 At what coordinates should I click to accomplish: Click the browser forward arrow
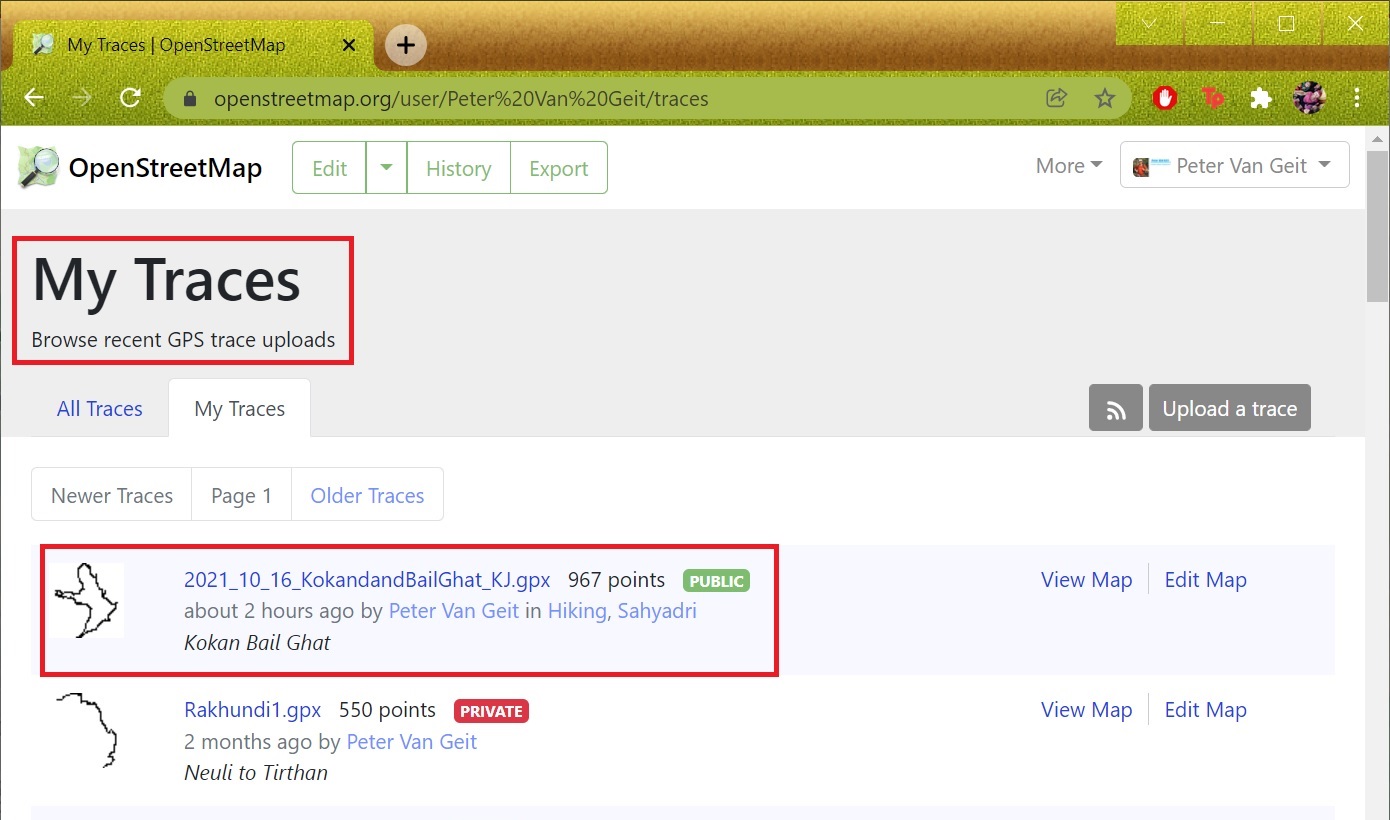pos(82,98)
